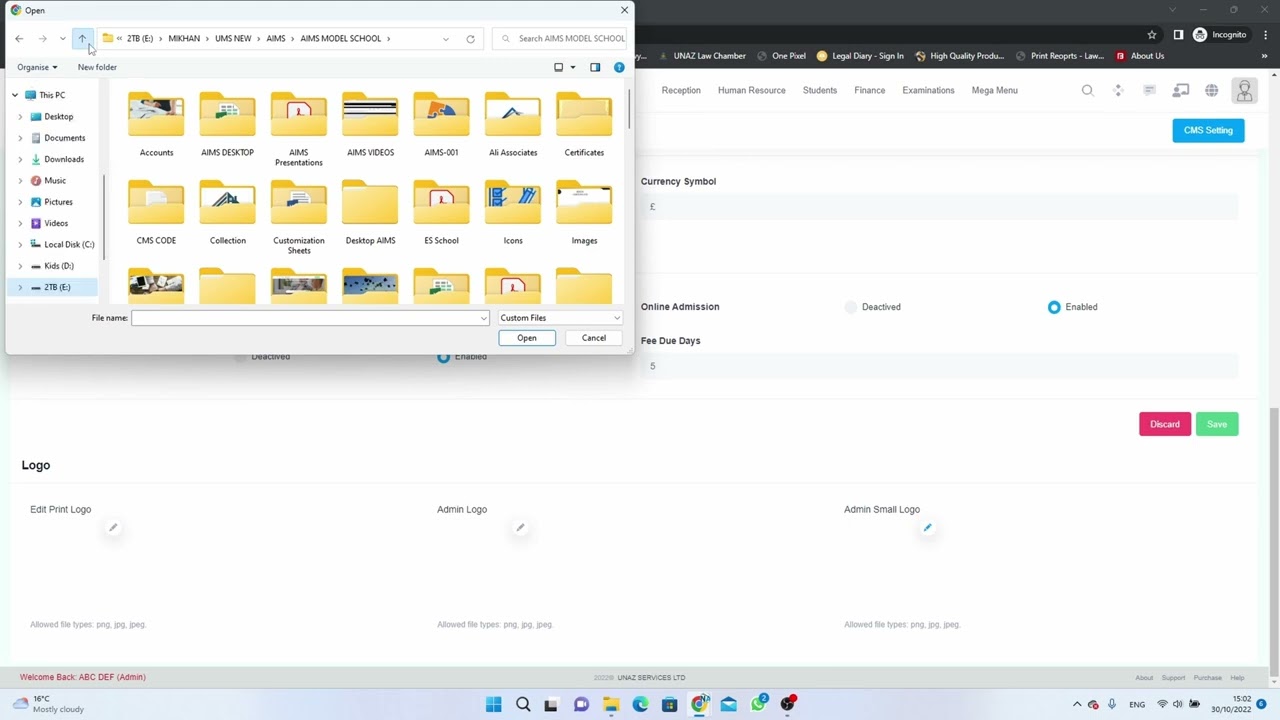Open the Help icon in Open dialog
Image resolution: width=1280 pixels, height=720 pixels.
click(x=619, y=67)
